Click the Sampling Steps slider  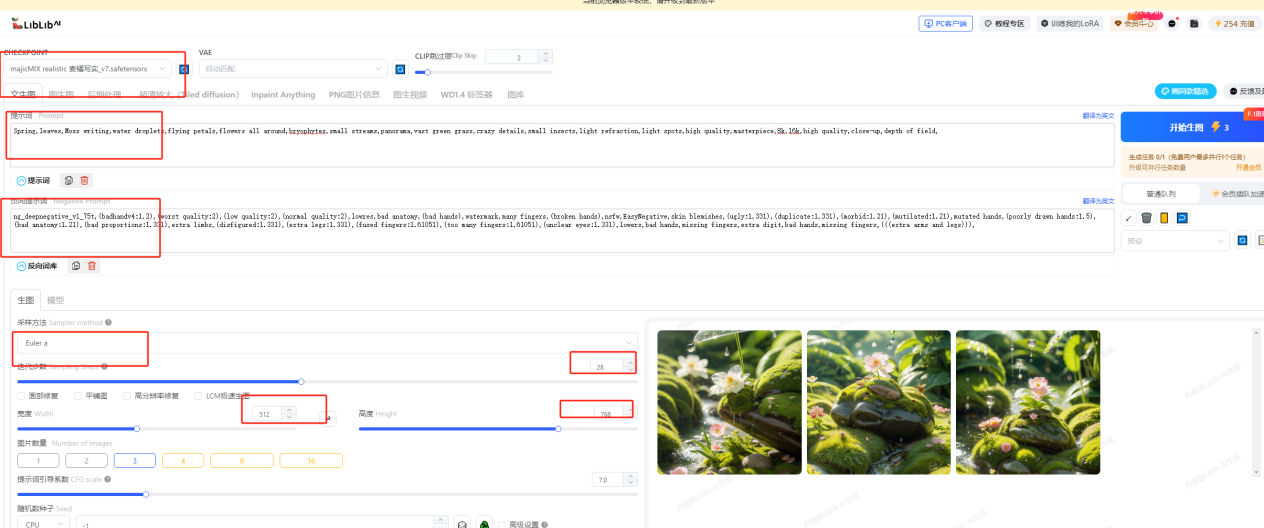point(327,381)
